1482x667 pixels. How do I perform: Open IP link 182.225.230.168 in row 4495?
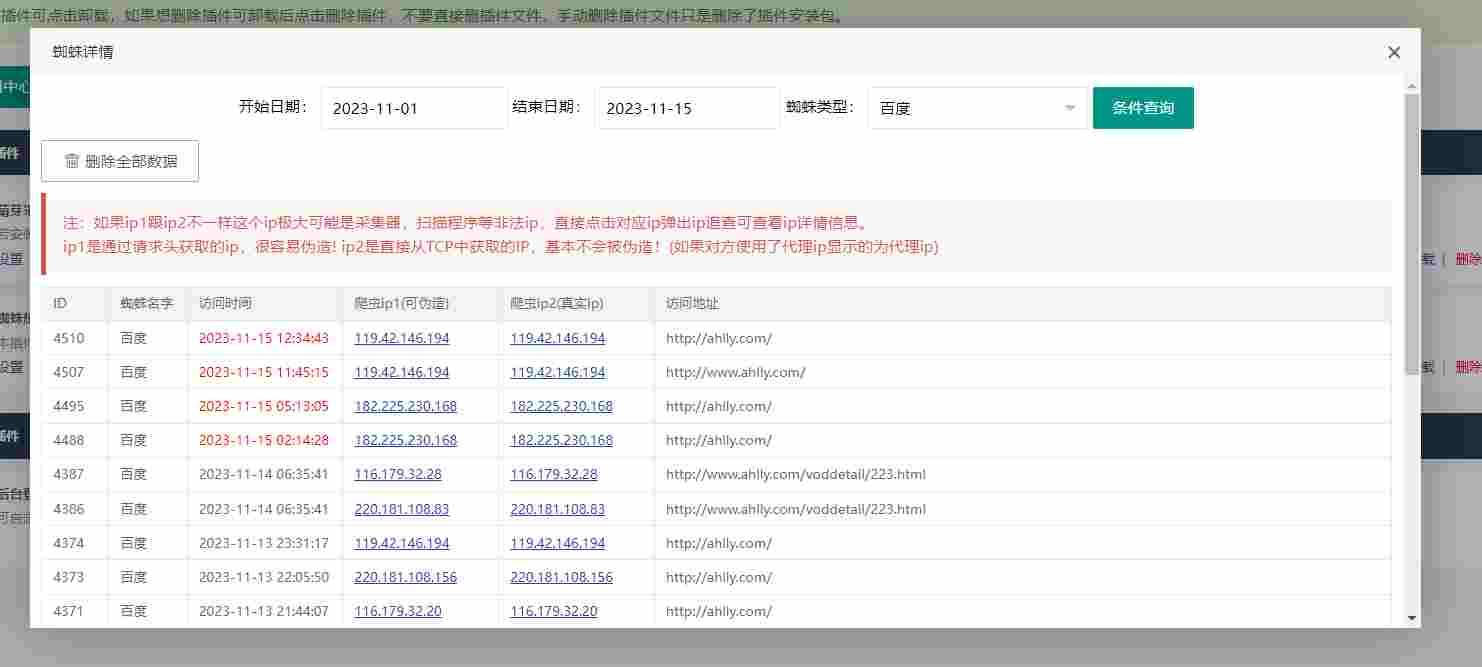click(x=406, y=406)
